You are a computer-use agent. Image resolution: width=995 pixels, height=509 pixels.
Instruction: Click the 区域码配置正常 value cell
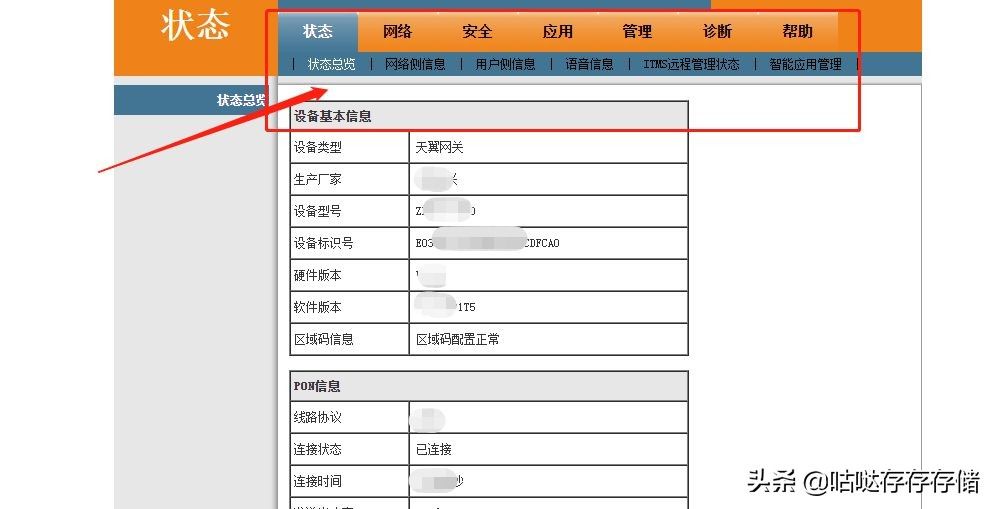tap(548, 340)
